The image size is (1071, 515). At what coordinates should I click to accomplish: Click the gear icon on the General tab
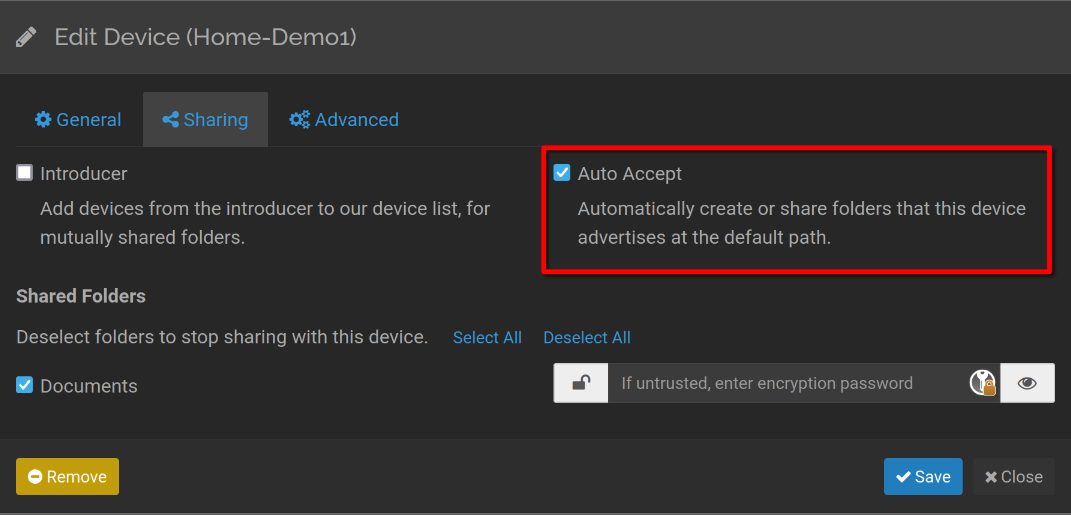click(43, 120)
